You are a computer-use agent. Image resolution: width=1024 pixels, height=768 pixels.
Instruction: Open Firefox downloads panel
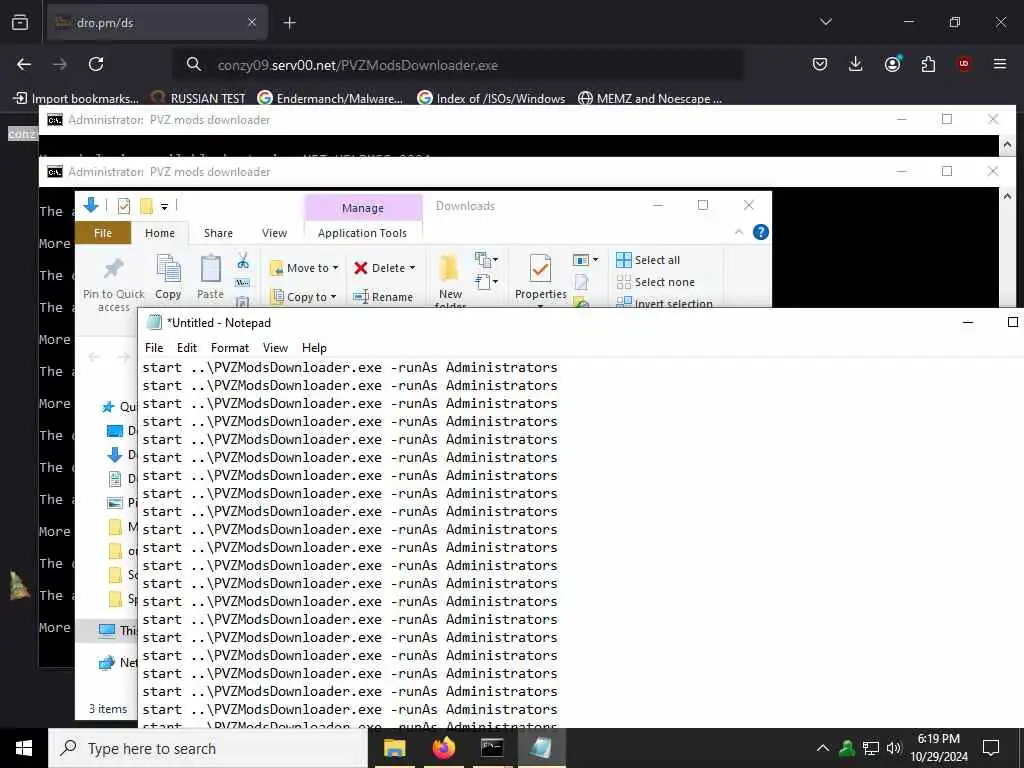(856, 64)
